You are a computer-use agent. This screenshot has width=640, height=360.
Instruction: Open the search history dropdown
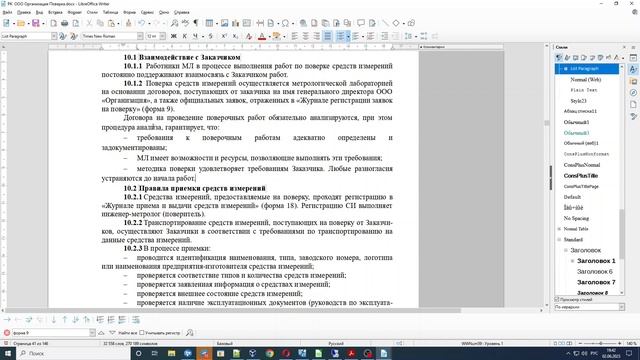coord(92,333)
